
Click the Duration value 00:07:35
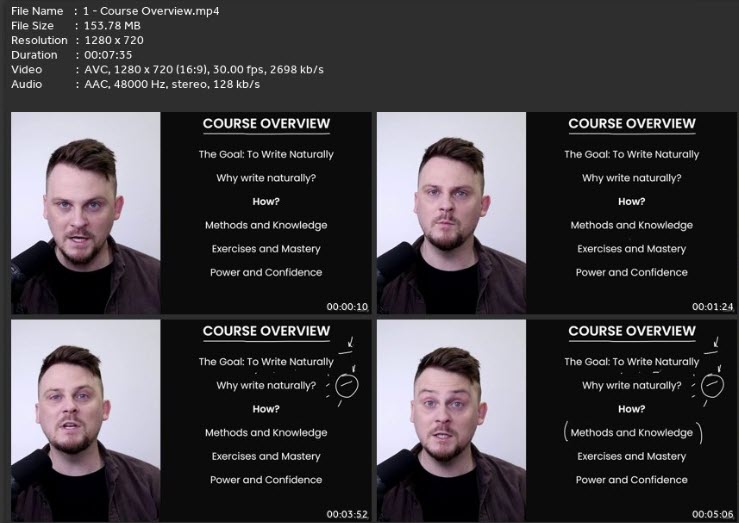(108, 55)
